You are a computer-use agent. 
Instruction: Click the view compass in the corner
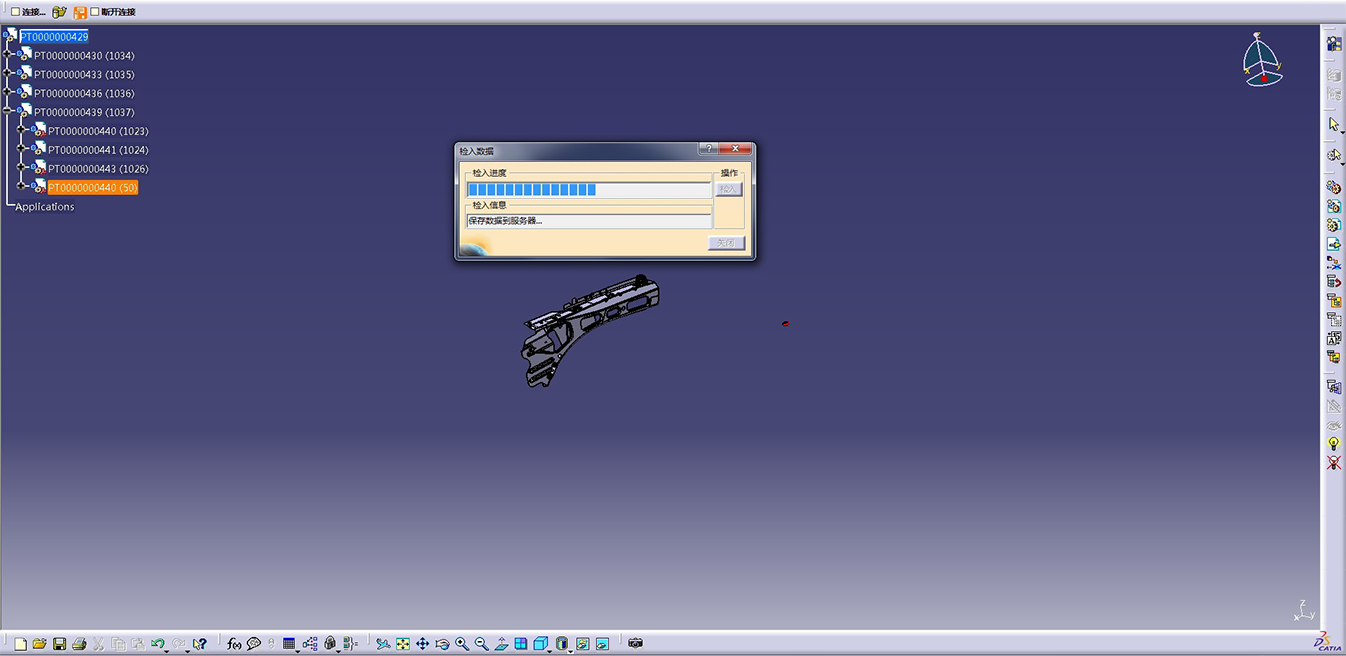coord(1261,60)
